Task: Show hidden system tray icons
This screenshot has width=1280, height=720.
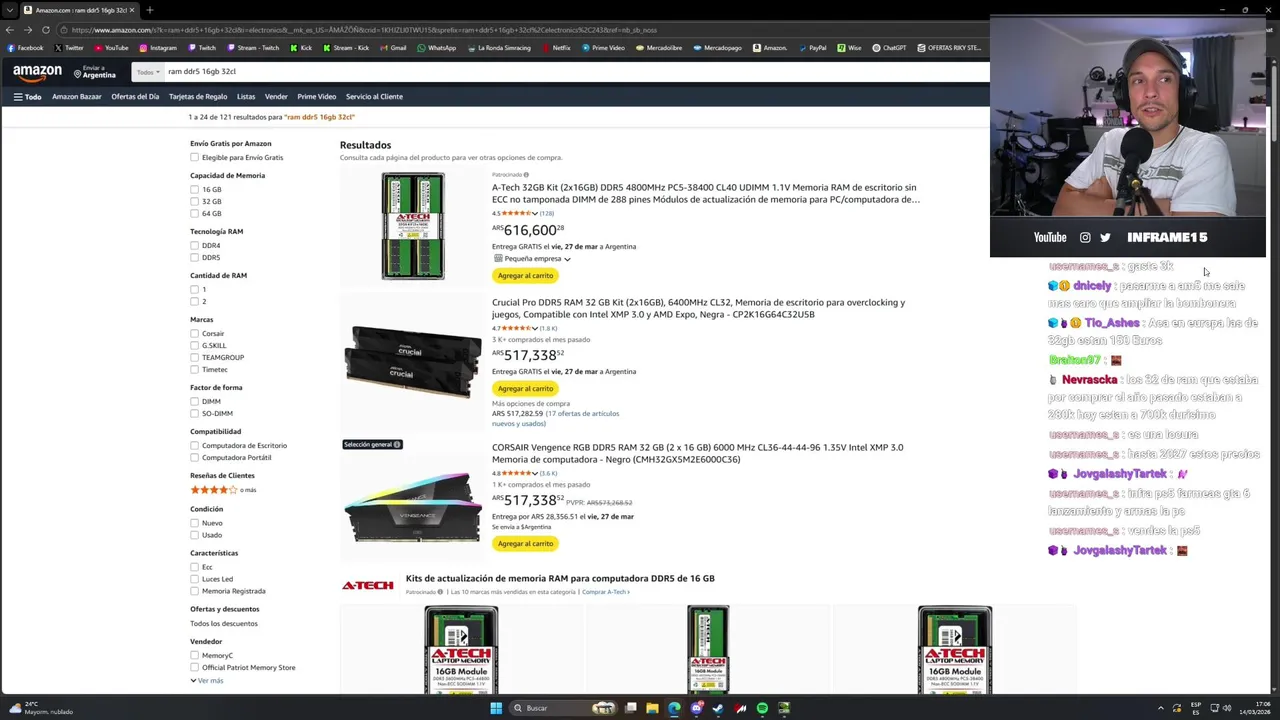Action: tap(1161, 708)
